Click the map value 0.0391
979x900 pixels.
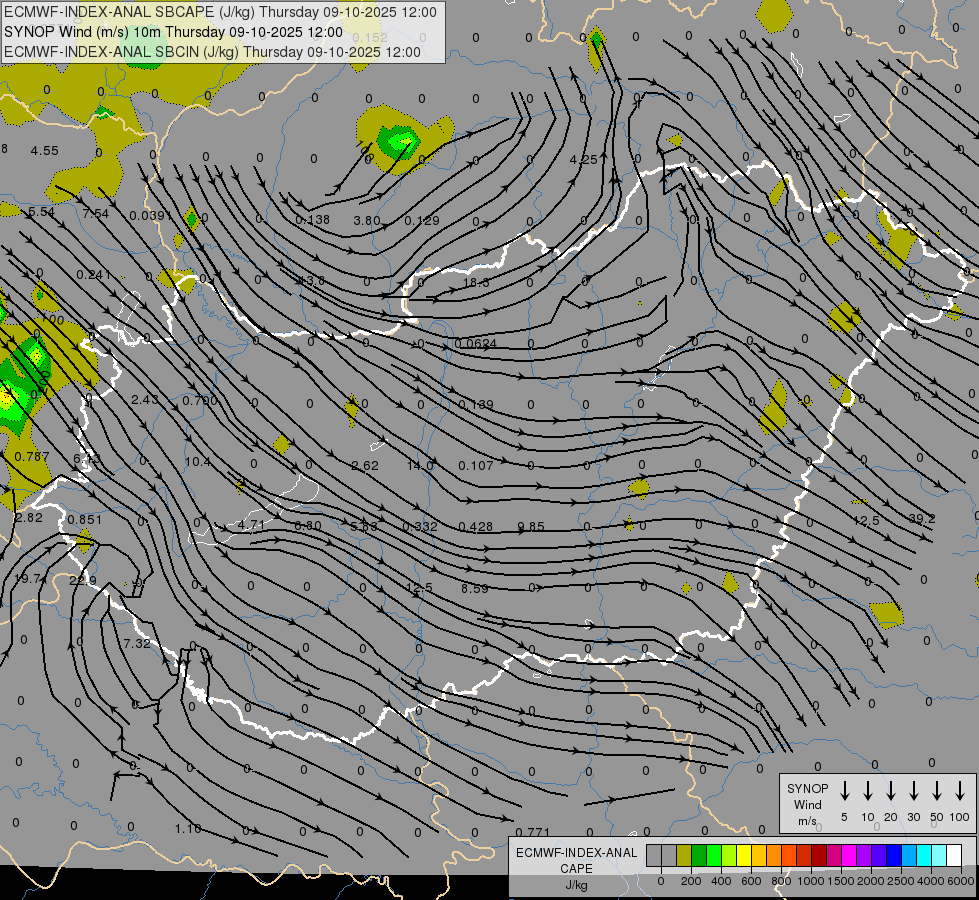[150, 215]
